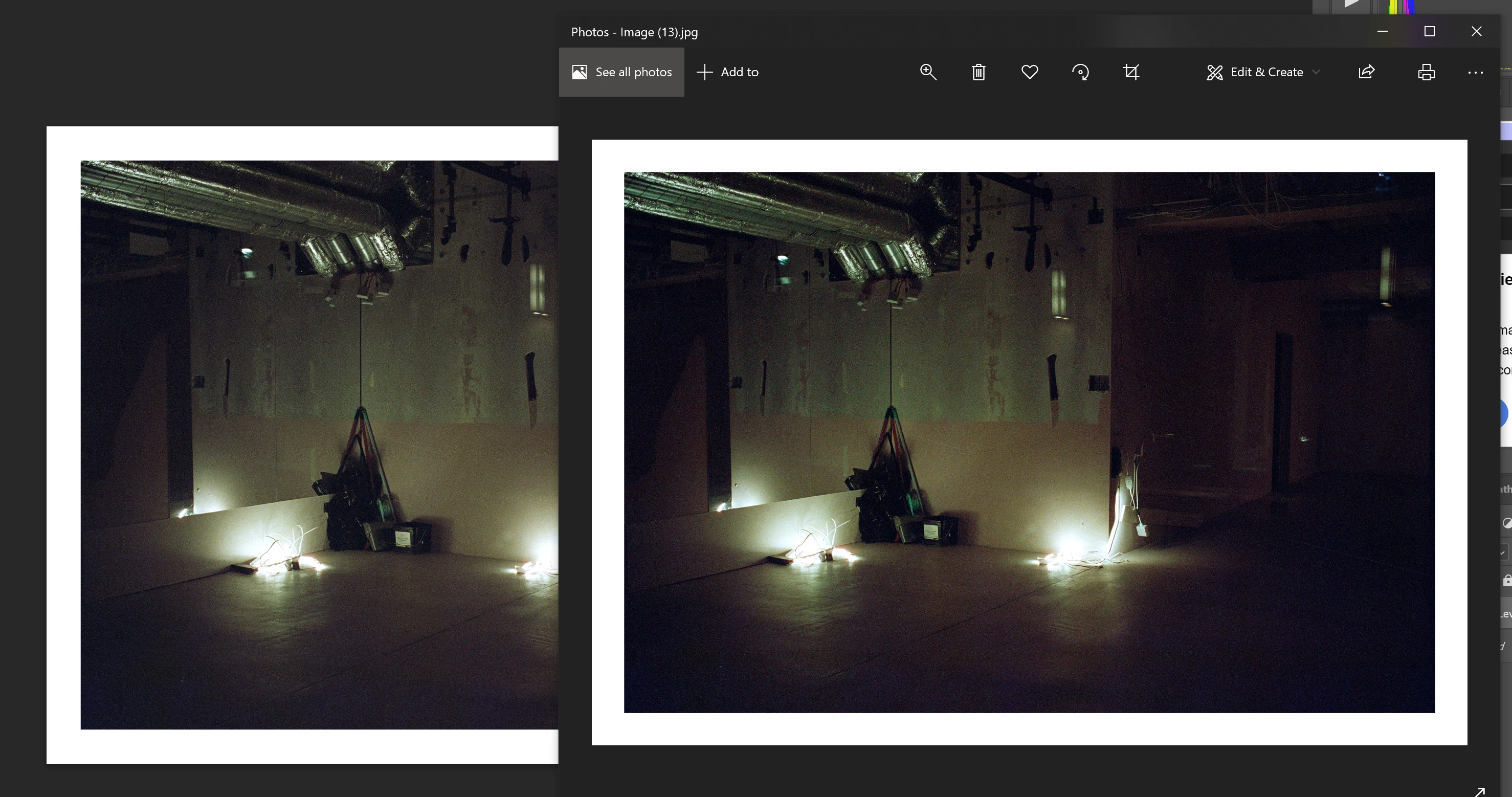This screenshot has width=1512, height=797.
Task: Rotate the image using the rotate icon
Action: 1081,72
